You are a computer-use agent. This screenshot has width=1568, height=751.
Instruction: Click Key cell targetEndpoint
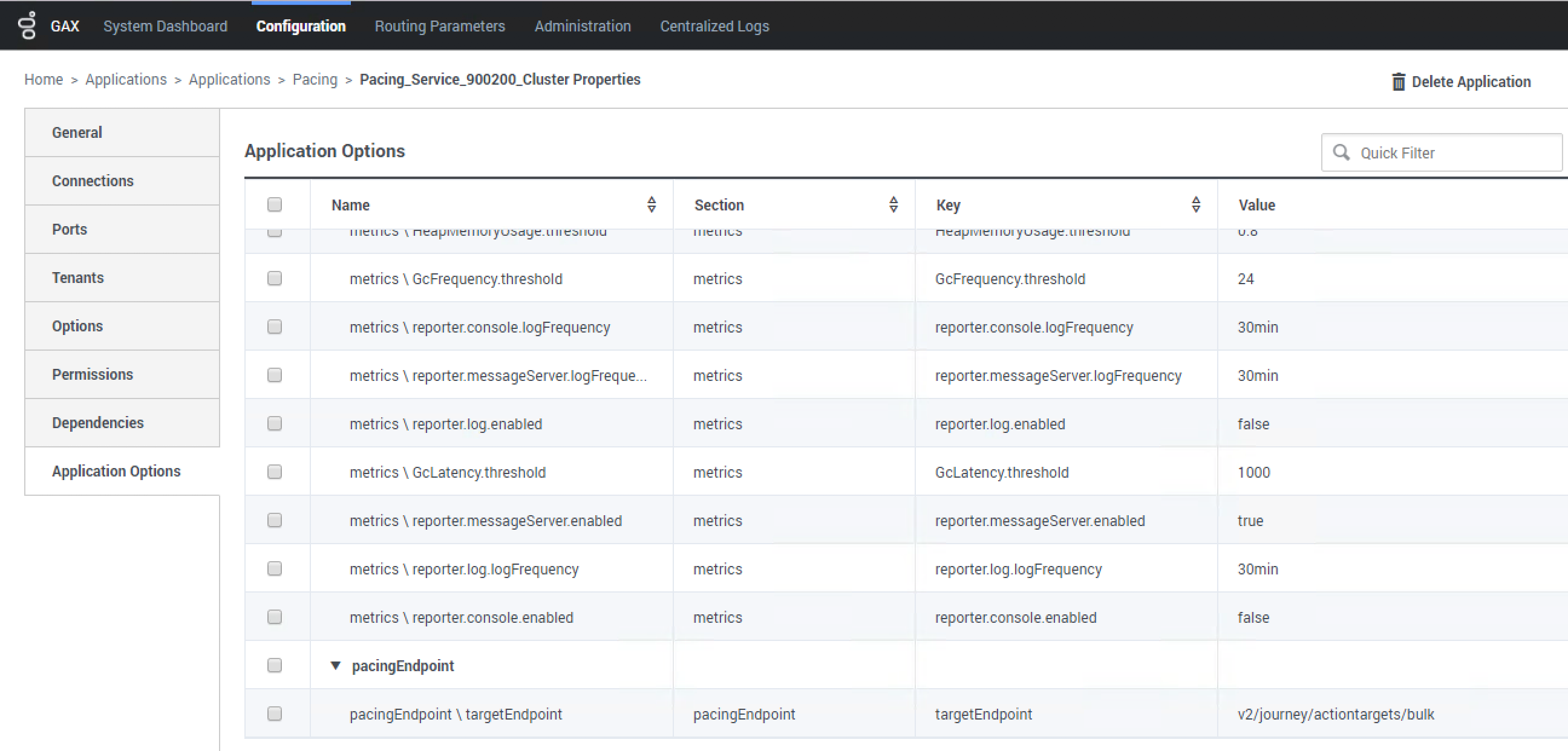[x=983, y=715]
